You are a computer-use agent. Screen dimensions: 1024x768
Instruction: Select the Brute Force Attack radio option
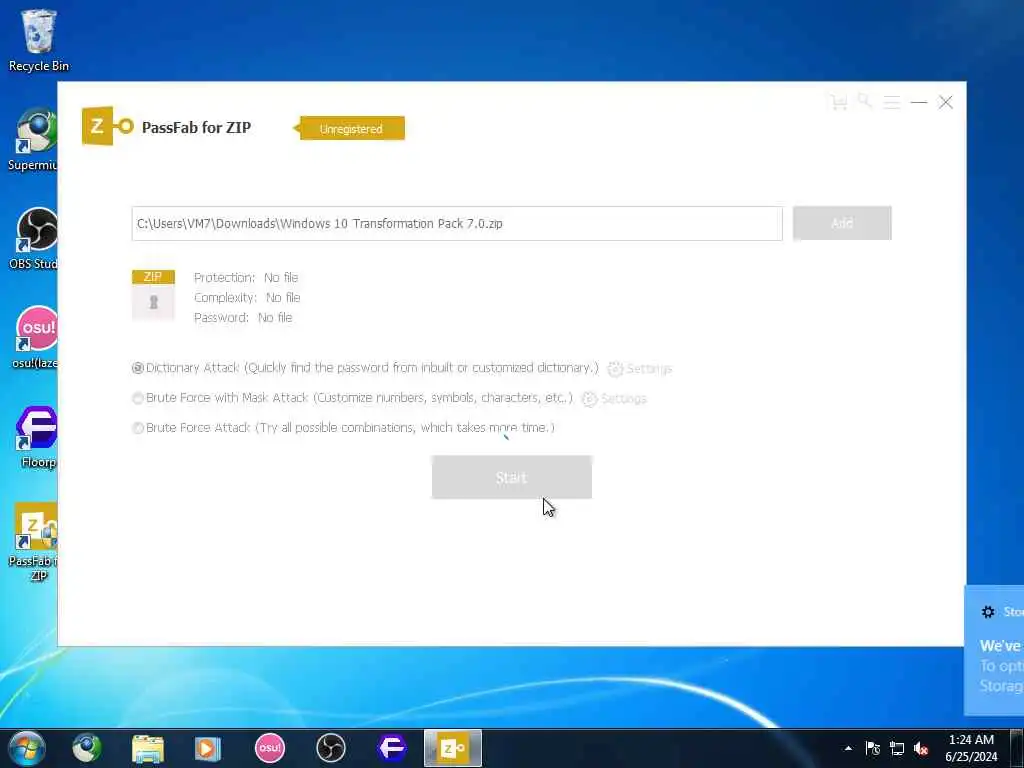point(138,428)
